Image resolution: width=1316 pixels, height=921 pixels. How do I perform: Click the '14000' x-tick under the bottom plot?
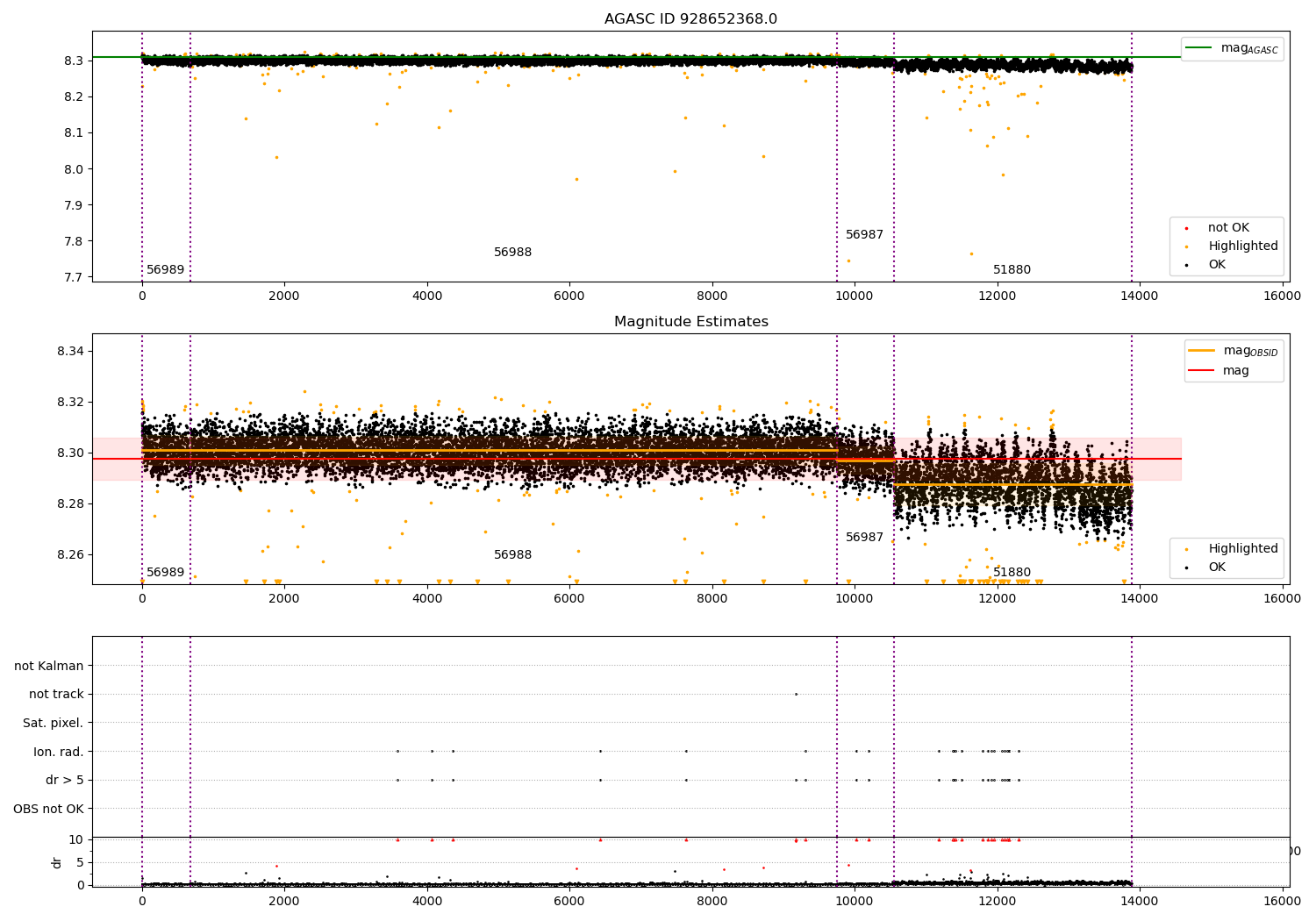pyautogui.click(x=1139, y=902)
